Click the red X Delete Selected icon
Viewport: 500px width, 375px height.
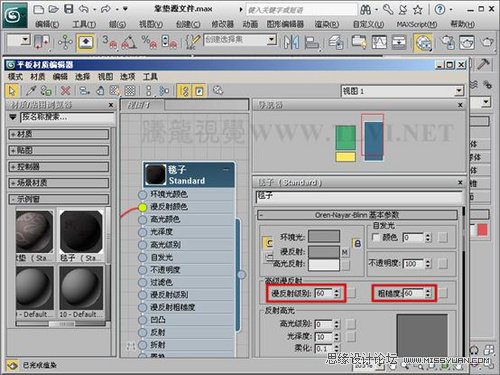coord(66,91)
